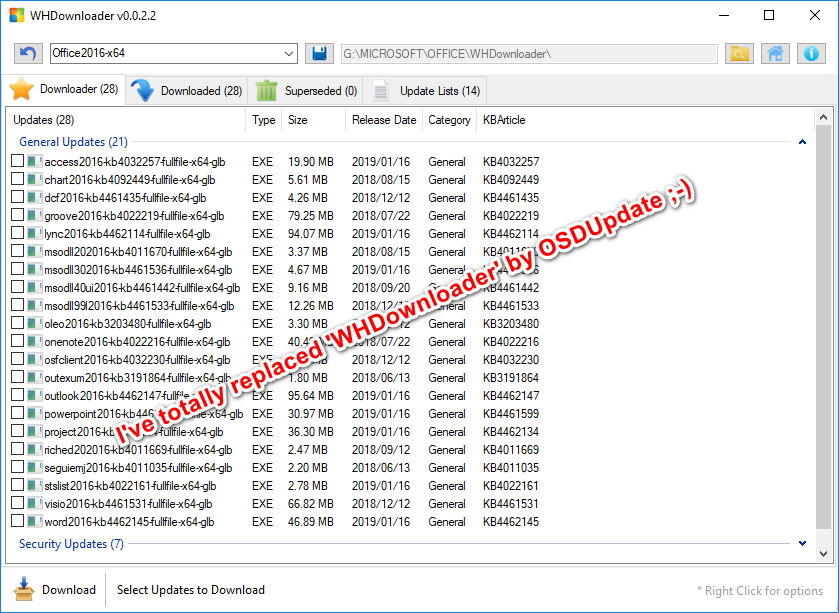The width and height of the screenshot is (839, 613).
Task: Select the word2016-kb4462145-fullfile-x64-glb row name
Action: pyautogui.click(x=129, y=522)
